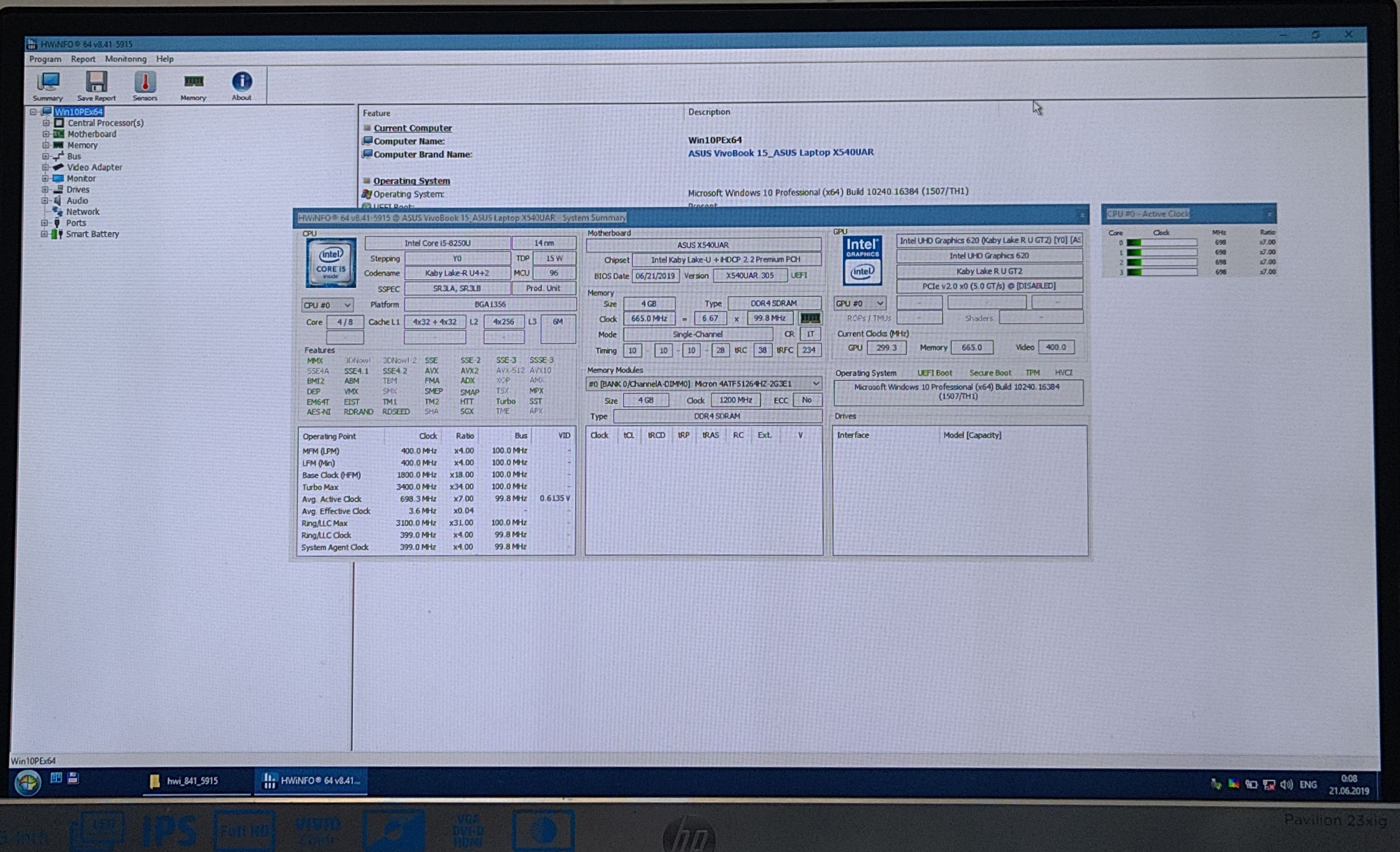Expand the Bus tree node
The height and width of the screenshot is (852, 1400).
coord(46,156)
